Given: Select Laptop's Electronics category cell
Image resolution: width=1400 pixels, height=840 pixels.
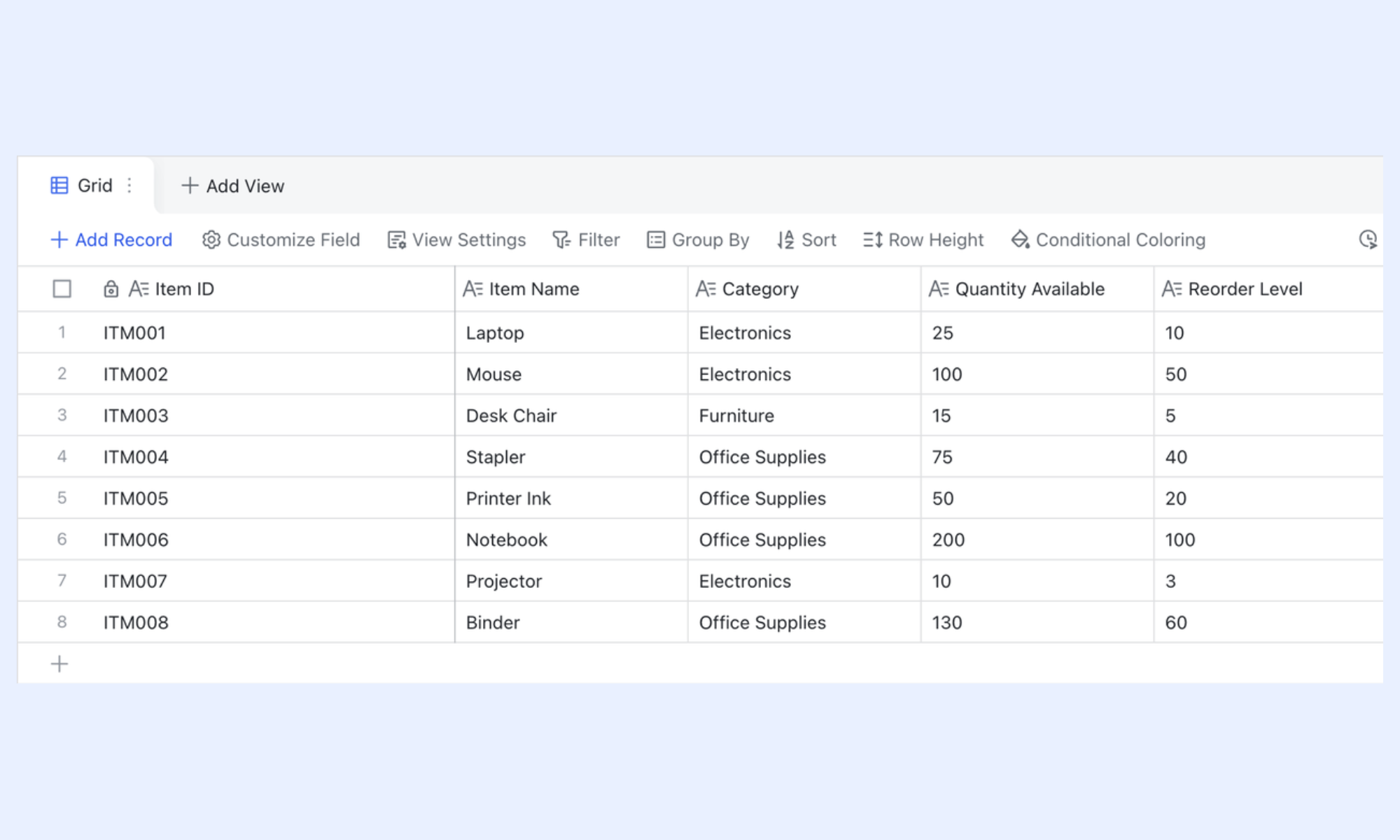Looking at the screenshot, I should tap(804, 332).
